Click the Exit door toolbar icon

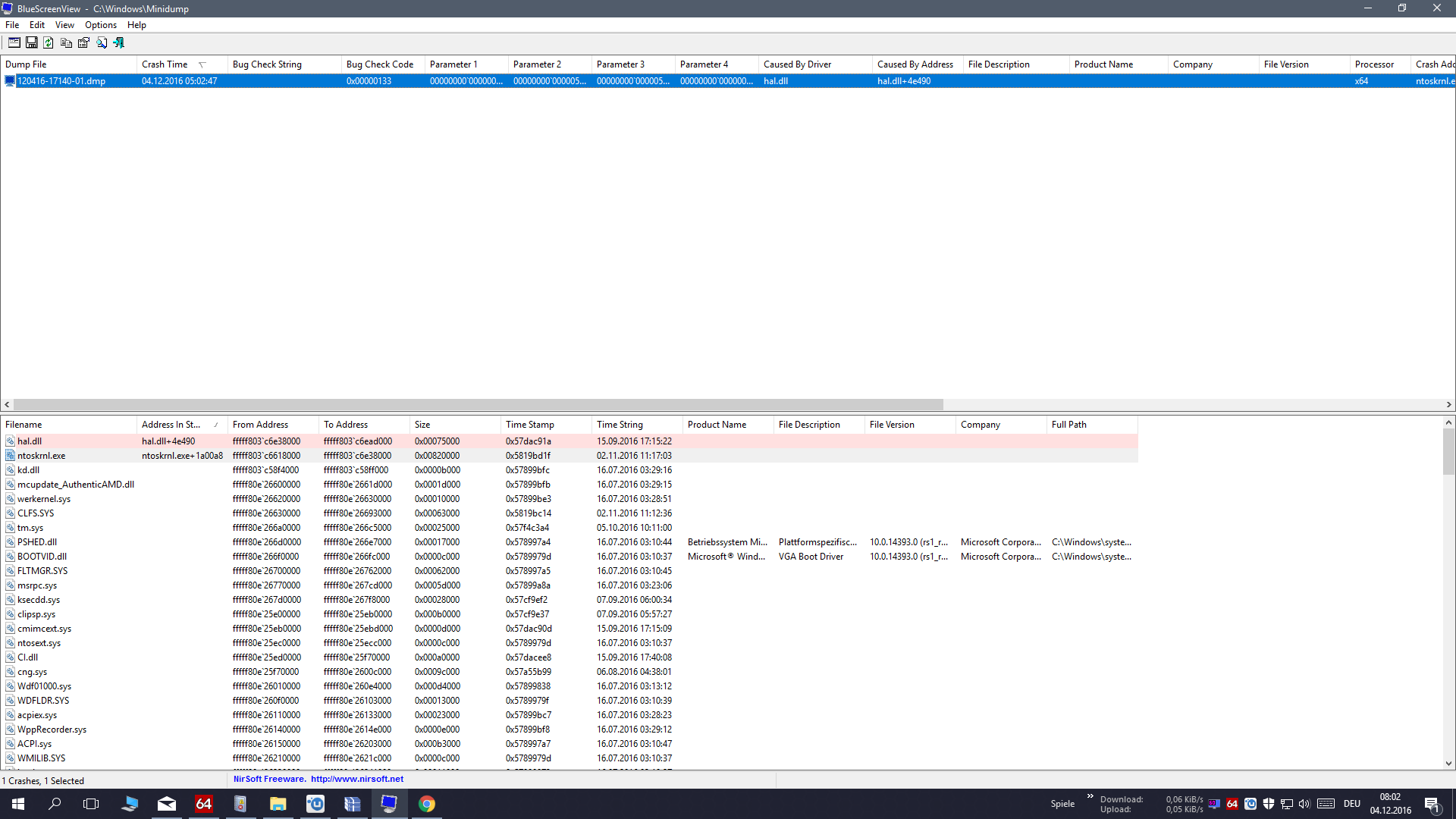coord(119,42)
